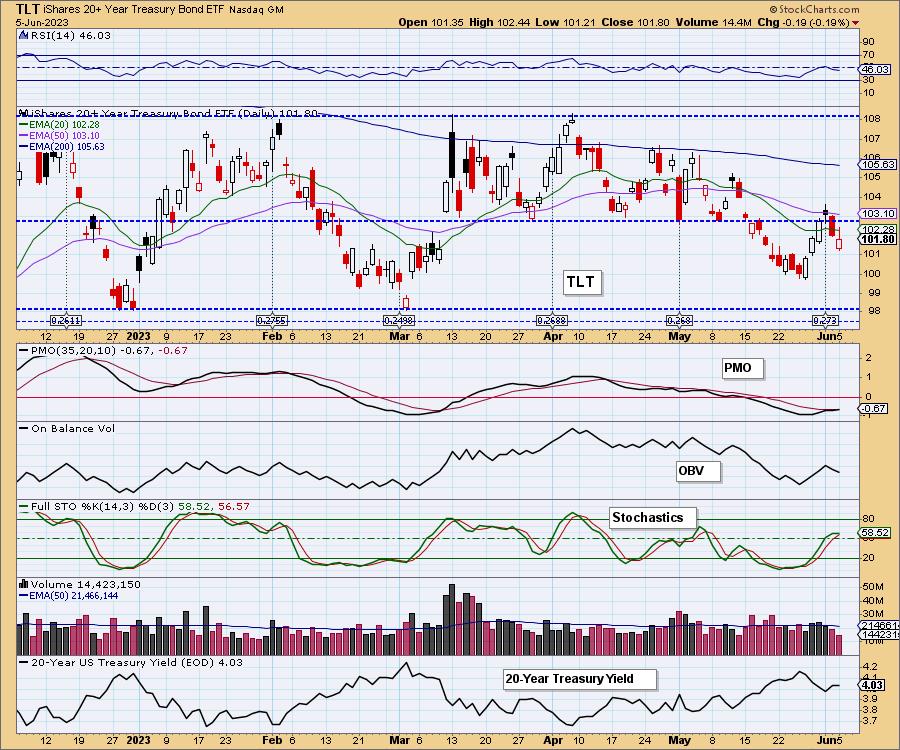Image resolution: width=900 pixels, height=750 pixels.
Task: Click the volume 'EMA(50) 21,466,144' legend entry
Action: (69, 596)
